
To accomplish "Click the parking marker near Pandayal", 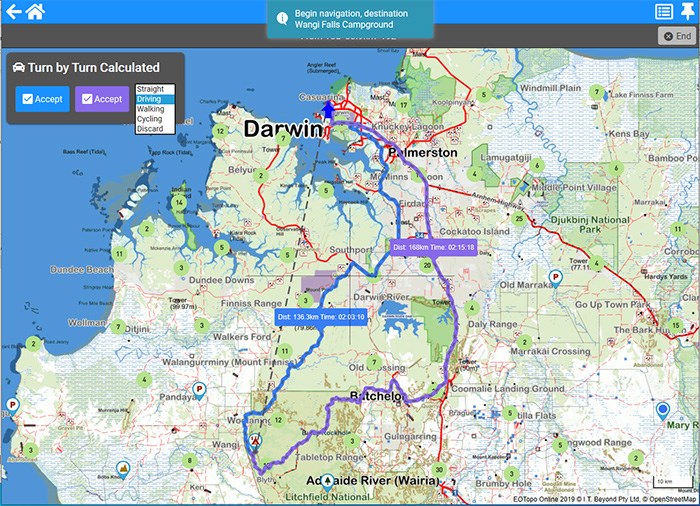I will coord(199,389).
